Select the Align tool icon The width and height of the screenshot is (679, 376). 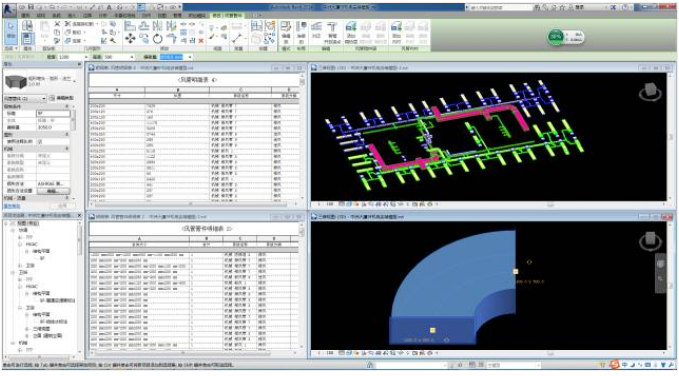(129, 26)
